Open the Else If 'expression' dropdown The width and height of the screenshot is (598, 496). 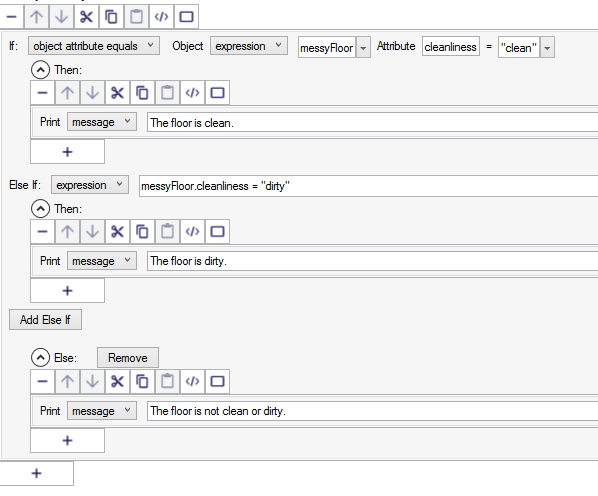coord(90,185)
